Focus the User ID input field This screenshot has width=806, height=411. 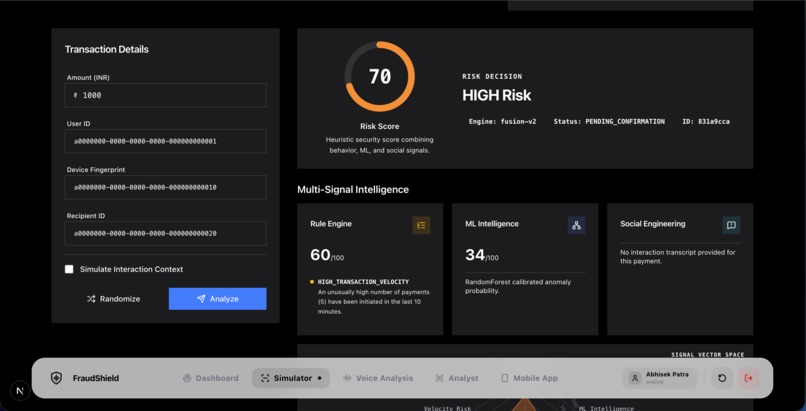(x=166, y=141)
